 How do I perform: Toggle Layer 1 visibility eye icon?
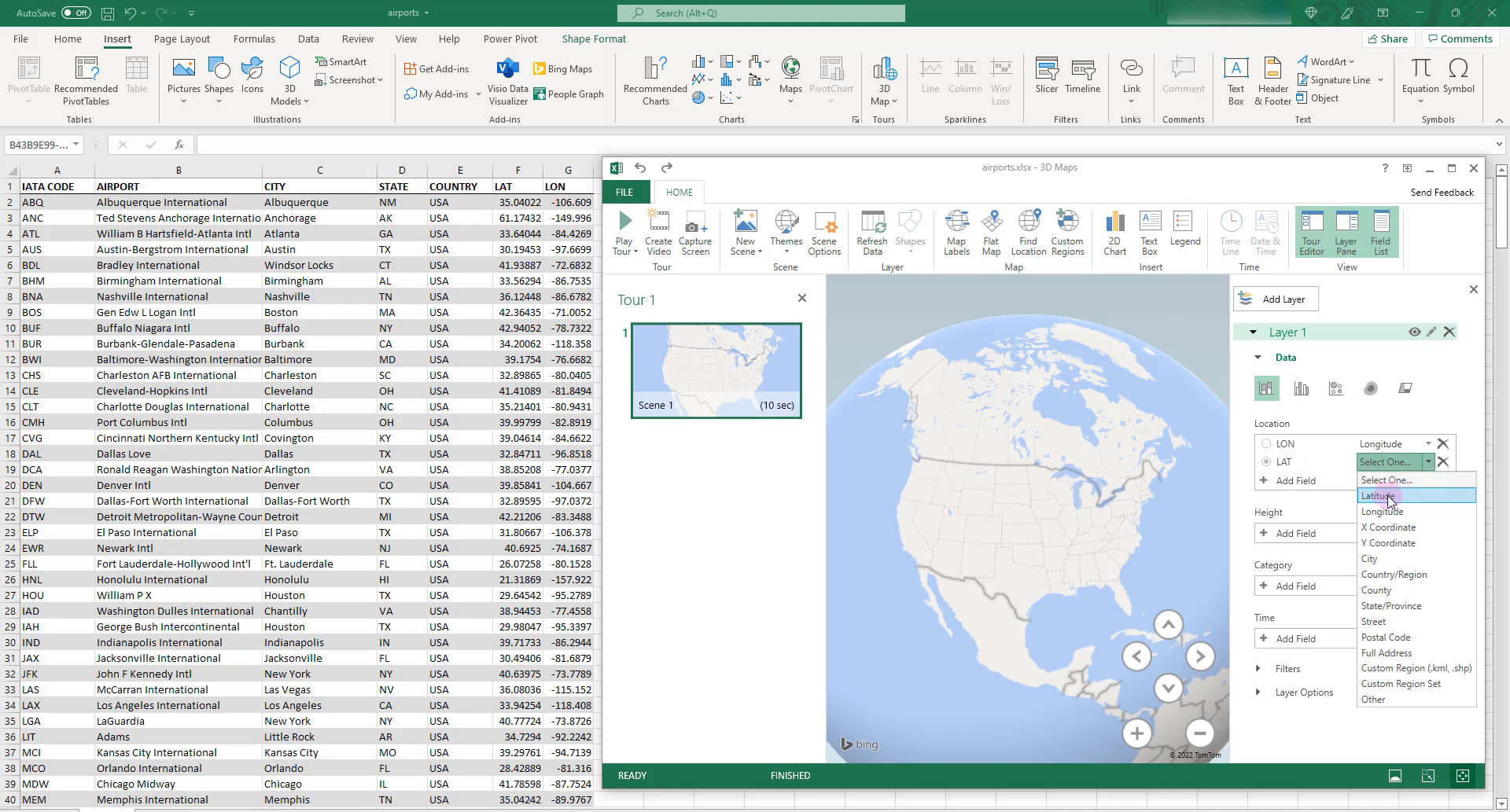point(1414,332)
